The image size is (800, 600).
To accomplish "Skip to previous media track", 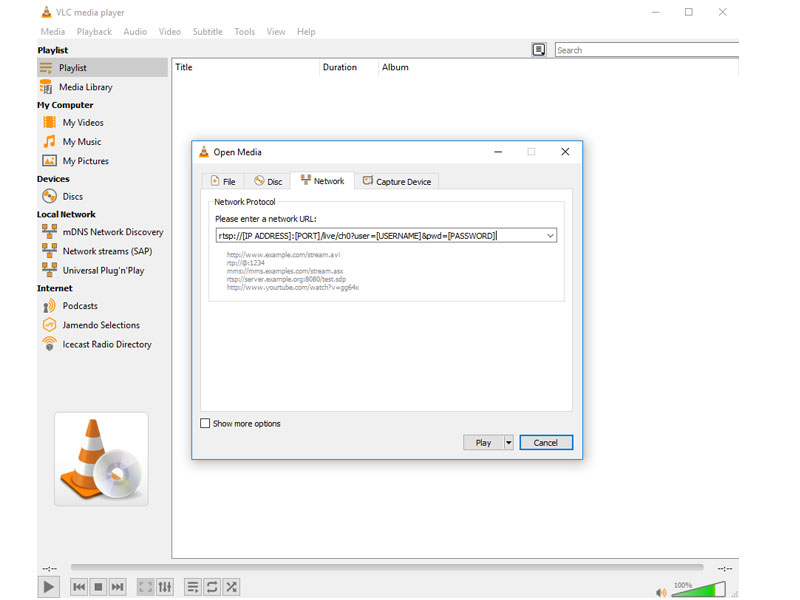I will pyautogui.click(x=79, y=587).
